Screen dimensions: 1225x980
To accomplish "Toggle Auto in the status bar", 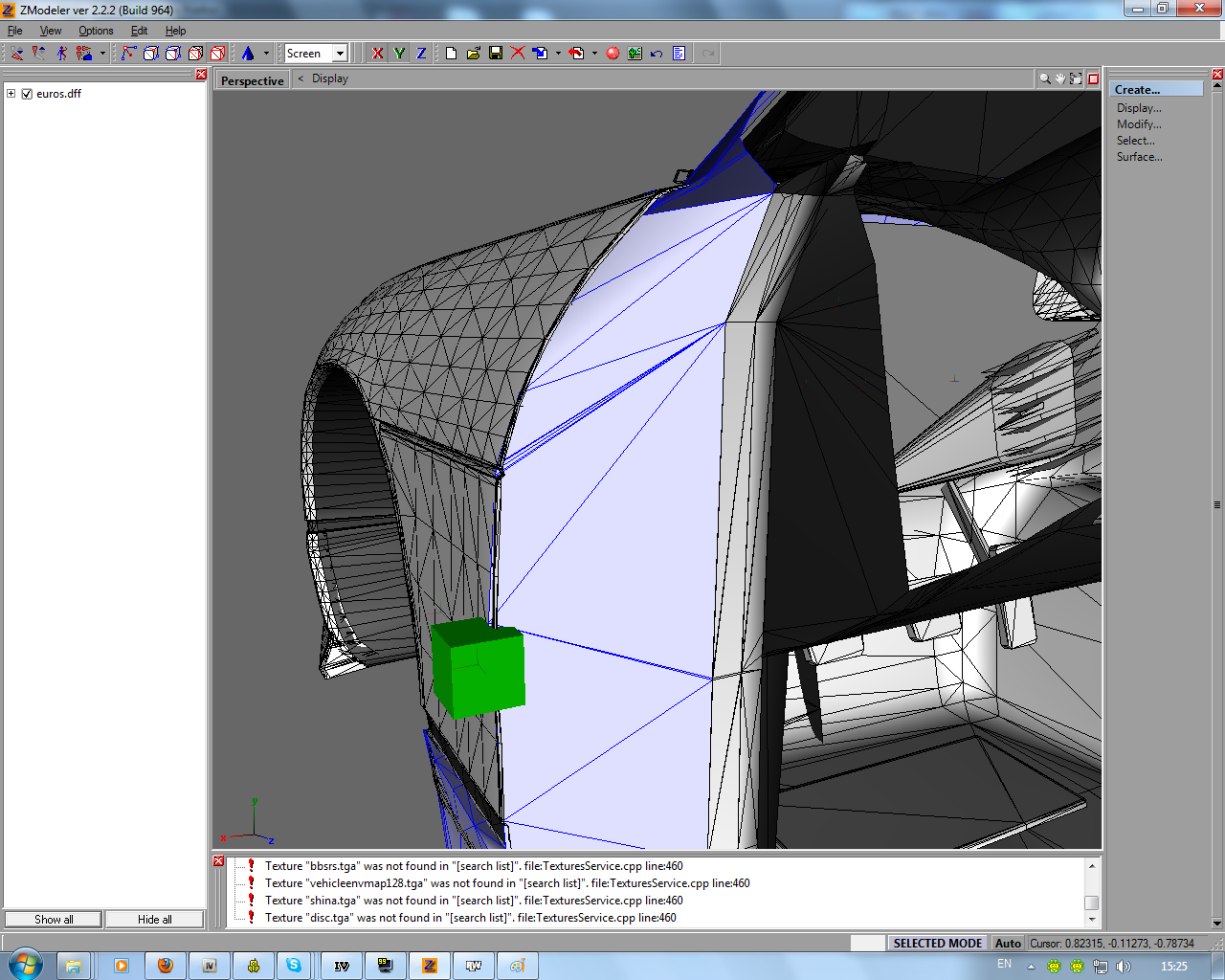I will pos(1008,944).
